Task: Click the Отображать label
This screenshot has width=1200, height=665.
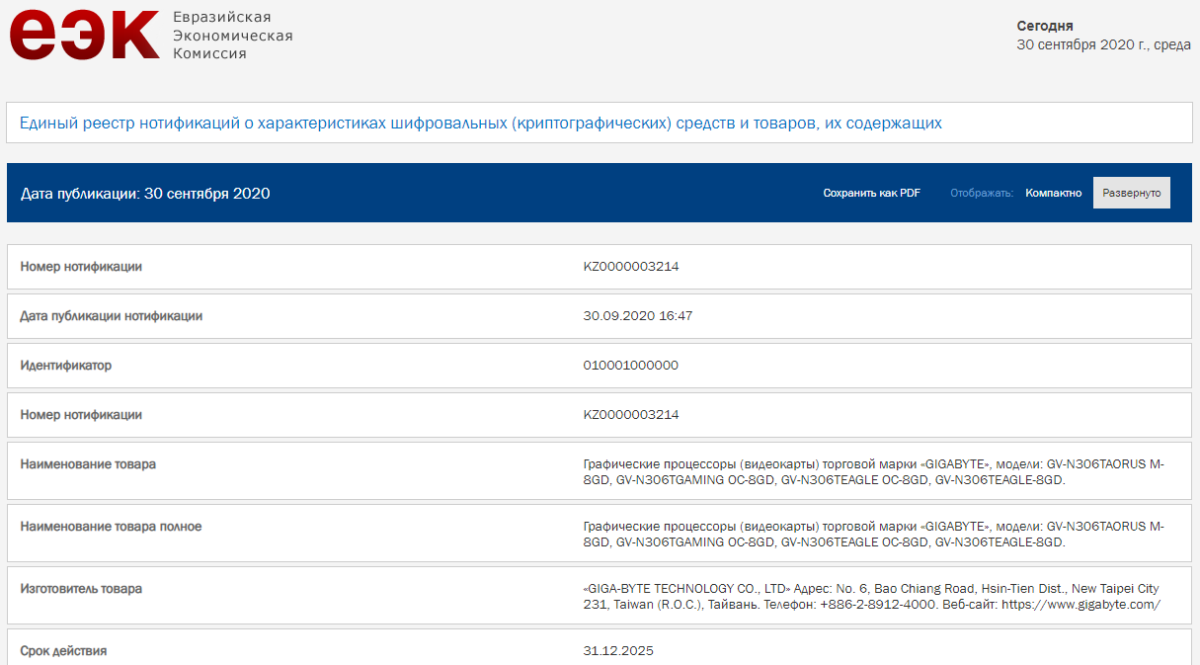Action: (x=981, y=193)
